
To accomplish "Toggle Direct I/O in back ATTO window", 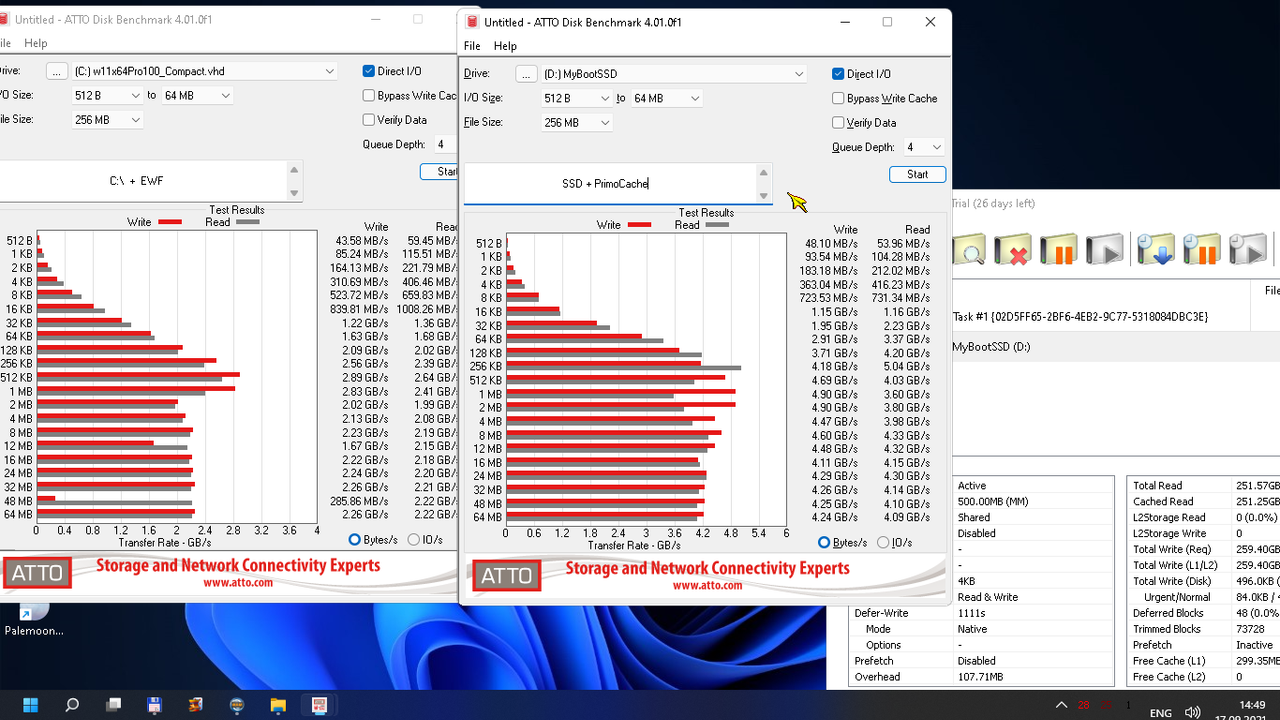I will tap(369, 71).
